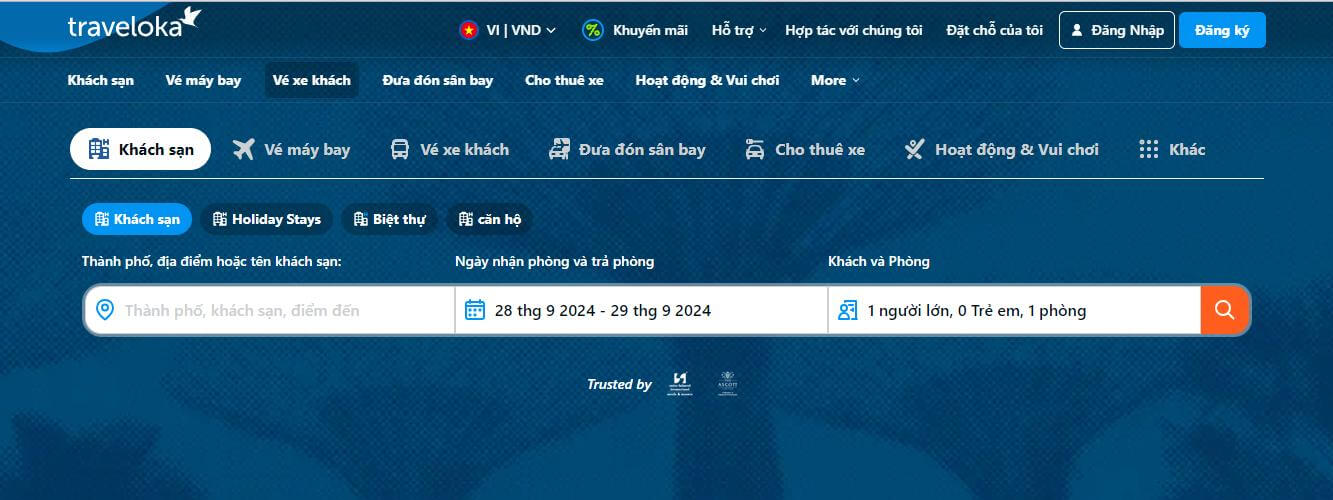
Task: Select the Khách sạn product tab with building icon
Action: tap(140, 149)
